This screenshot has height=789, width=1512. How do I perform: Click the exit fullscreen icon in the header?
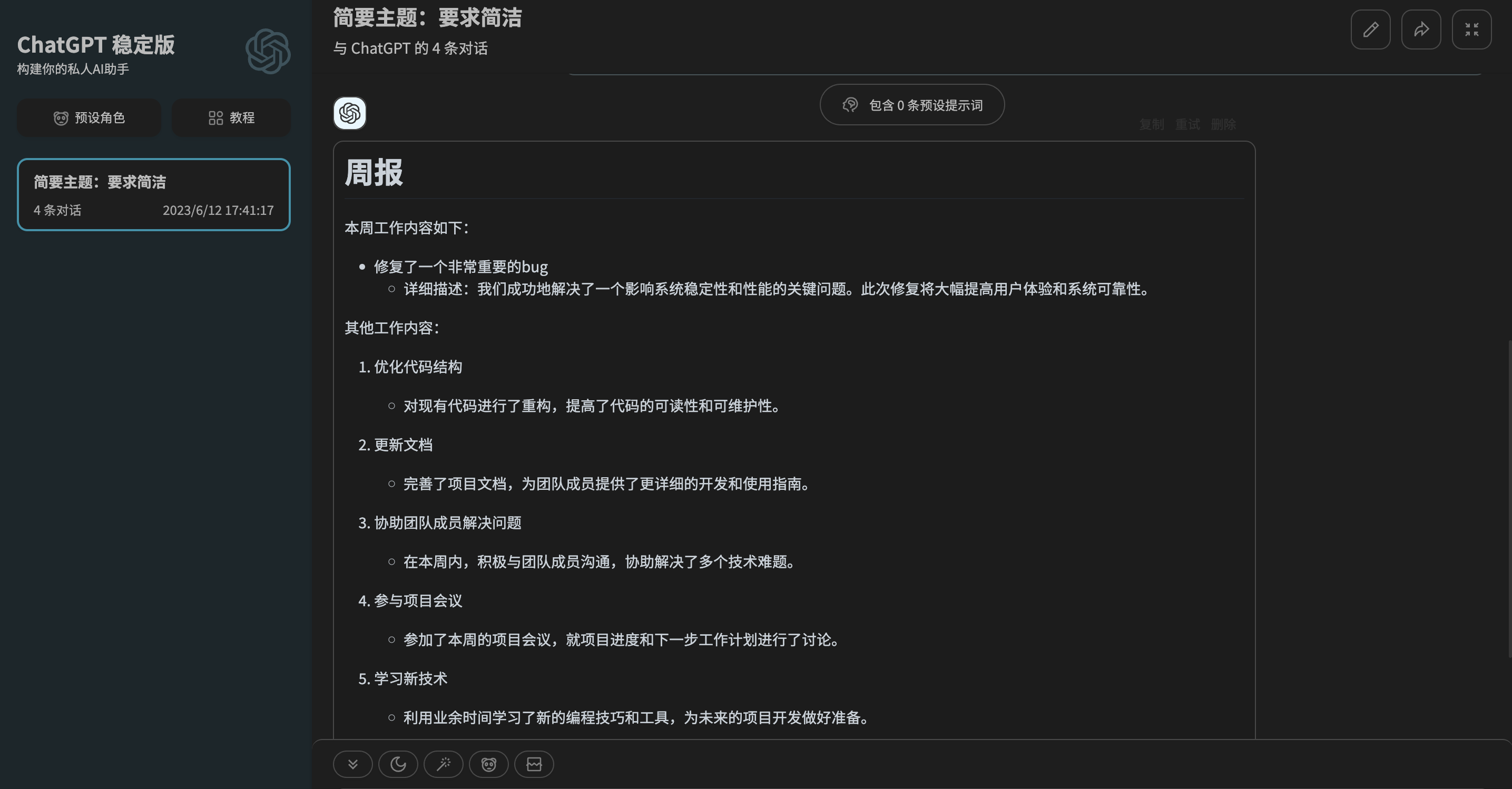tap(1471, 29)
